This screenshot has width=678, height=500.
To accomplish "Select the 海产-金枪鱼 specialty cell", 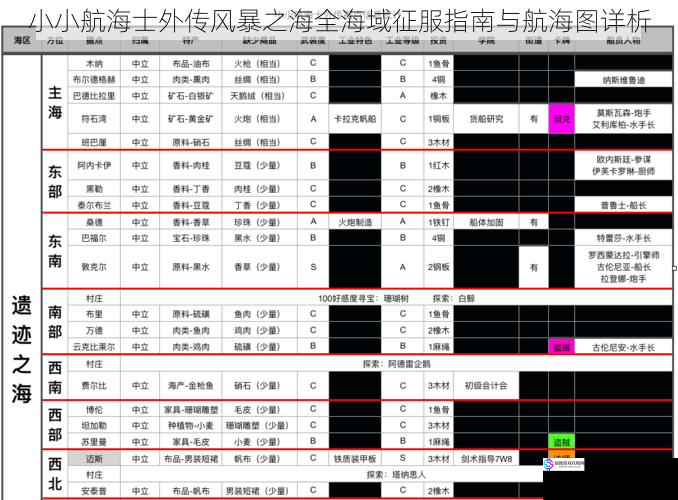I will [191, 385].
